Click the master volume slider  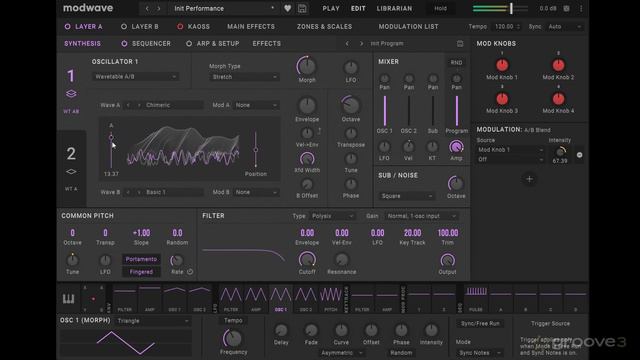click(x=500, y=8)
